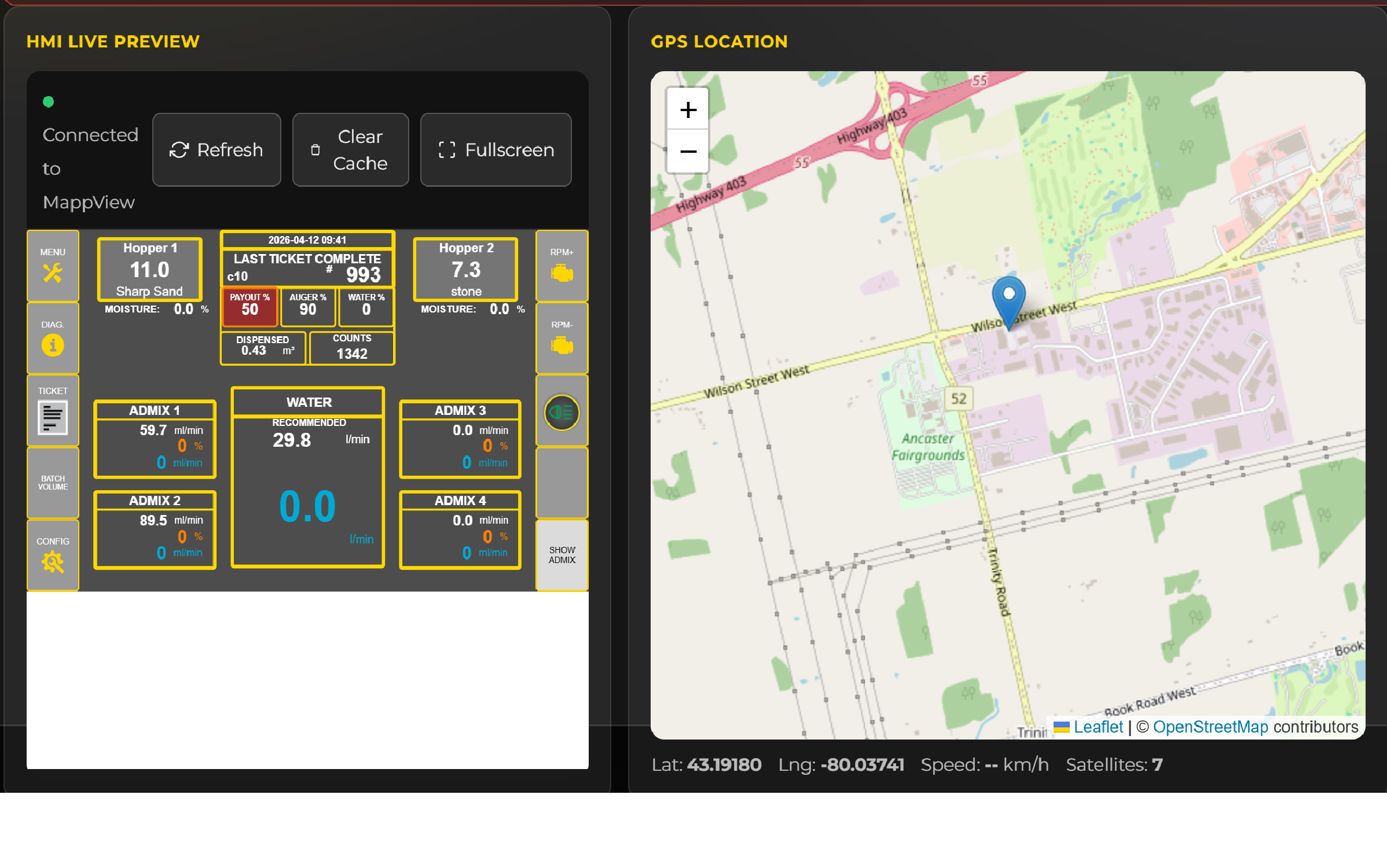Zoom out on the GPS map
1387x868 pixels.
(687, 151)
